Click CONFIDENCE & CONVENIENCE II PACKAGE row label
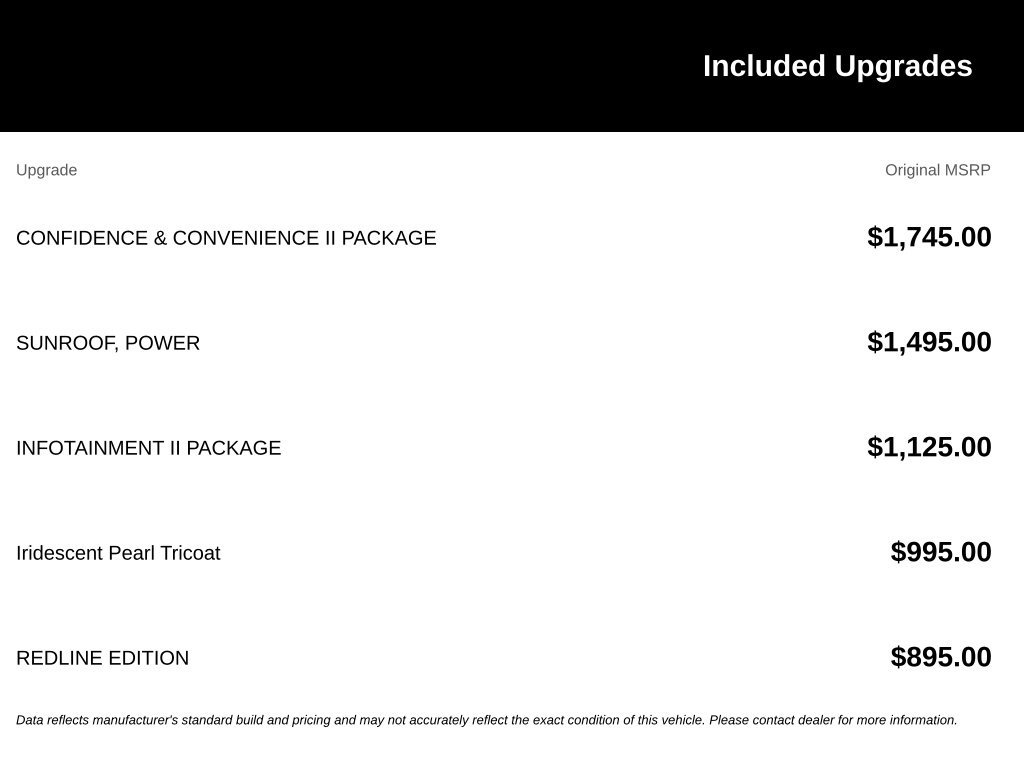This screenshot has width=1024, height=768. 226,238
